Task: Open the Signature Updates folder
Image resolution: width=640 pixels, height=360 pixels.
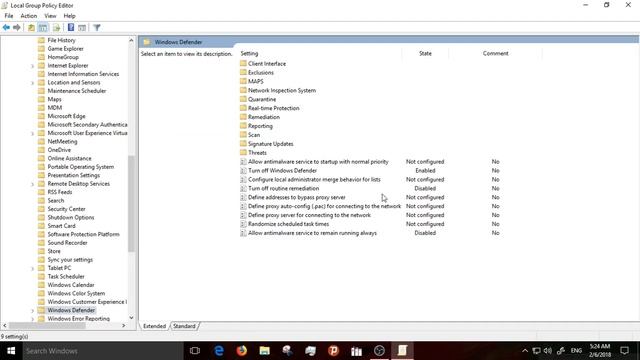Action: pyautogui.click(x=271, y=144)
